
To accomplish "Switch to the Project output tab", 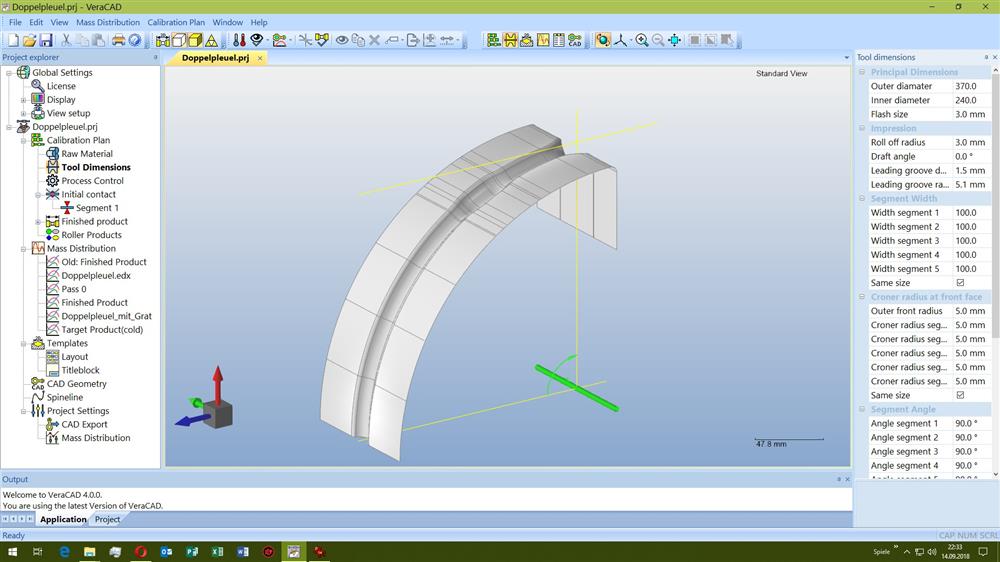I will click(107, 519).
